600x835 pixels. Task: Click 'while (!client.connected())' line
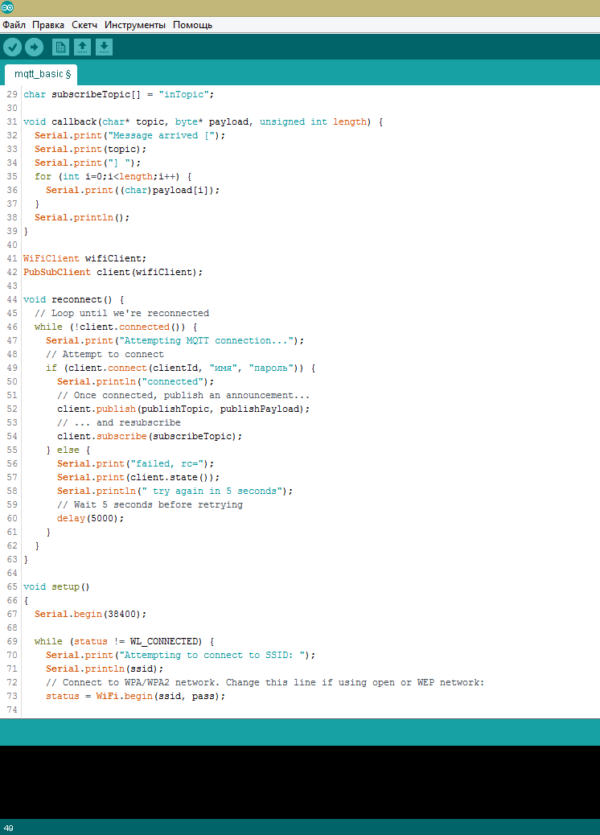click(x=116, y=327)
